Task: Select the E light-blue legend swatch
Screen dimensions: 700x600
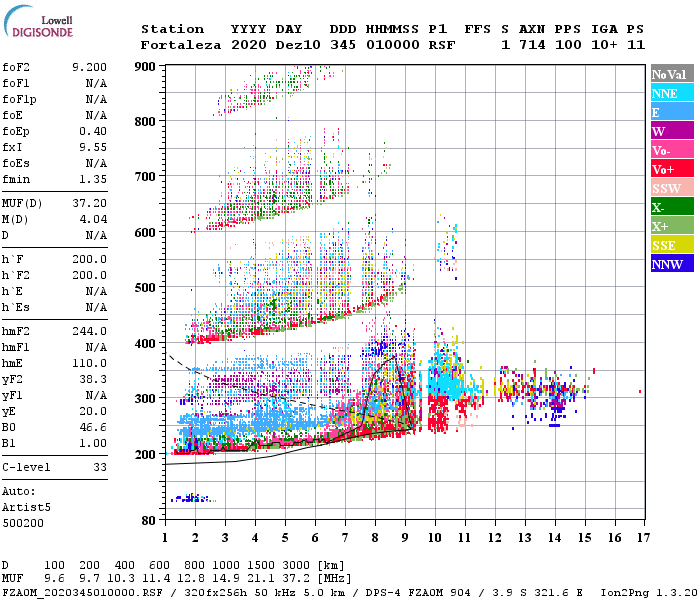Action: click(x=672, y=112)
